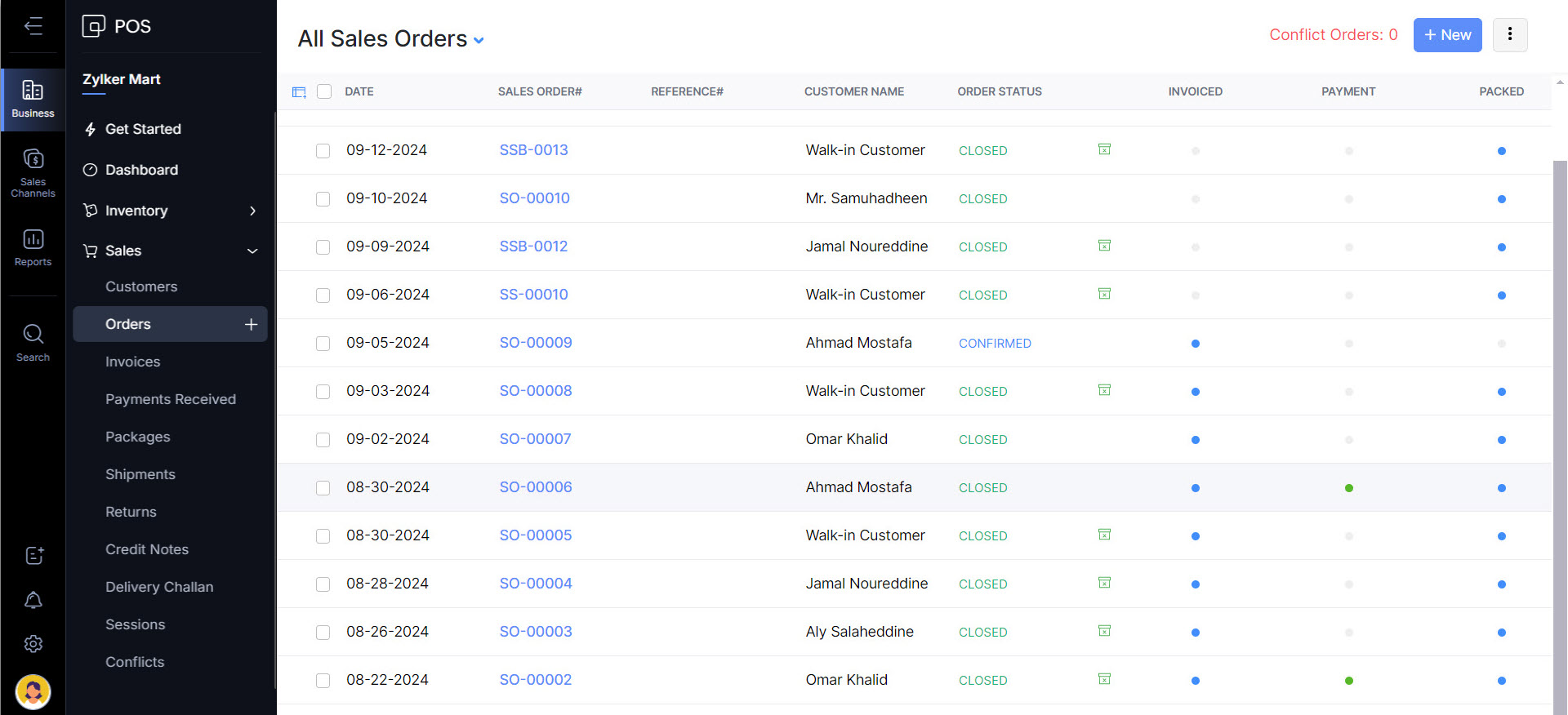
Task: Check the row for SSB-0013
Action: tap(323, 151)
